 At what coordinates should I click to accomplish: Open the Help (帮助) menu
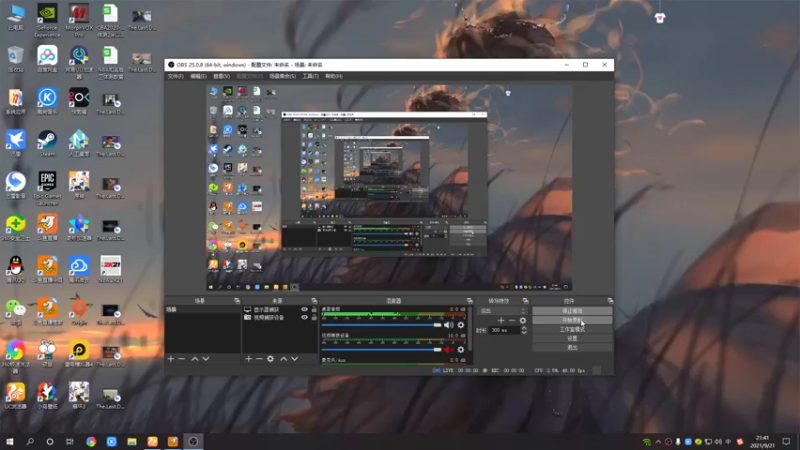pos(334,76)
